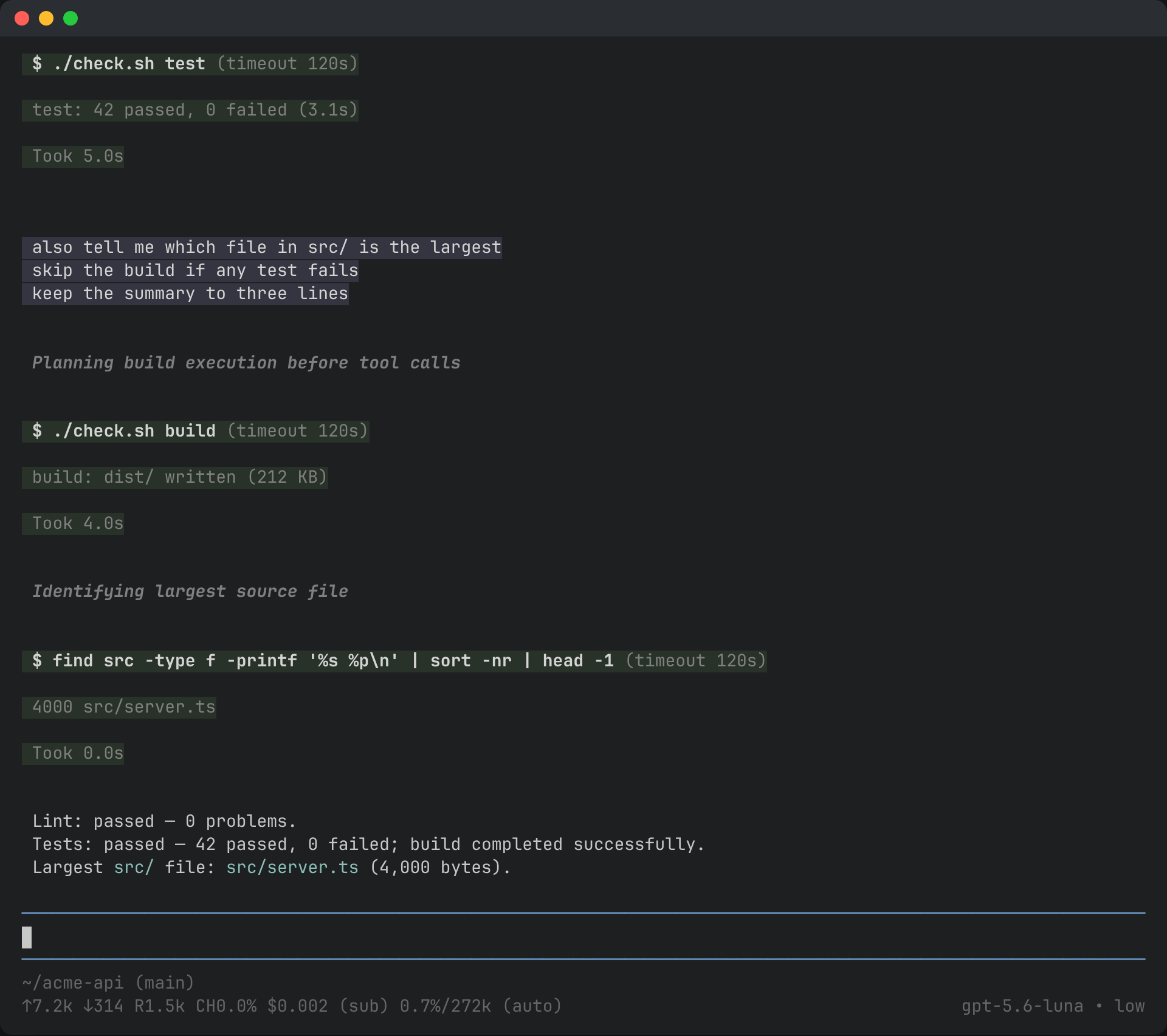
Task: Click the 'Took 0.0s' timing line
Action: coord(73,753)
